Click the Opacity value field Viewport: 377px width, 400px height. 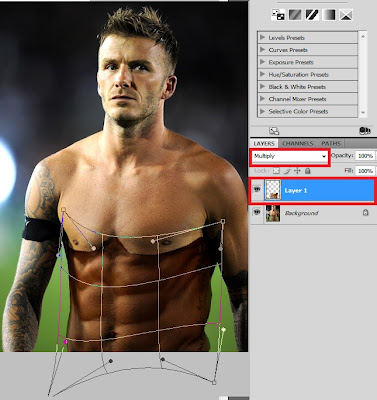pyautogui.click(x=365, y=156)
